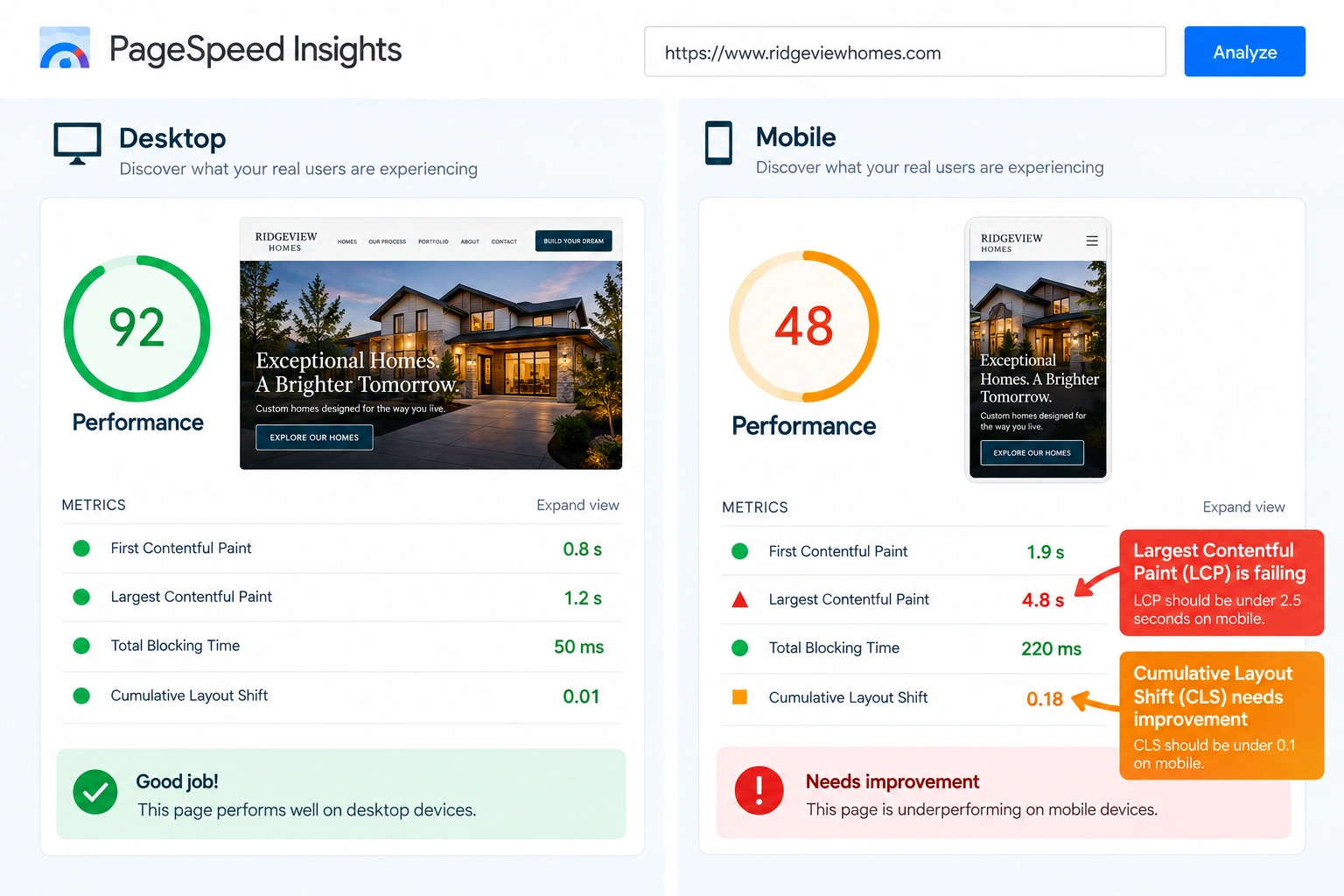Click CONTACT nav item in desktop preview
Image resolution: width=1344 pixels, height=896 pixels.
(504, 241)
